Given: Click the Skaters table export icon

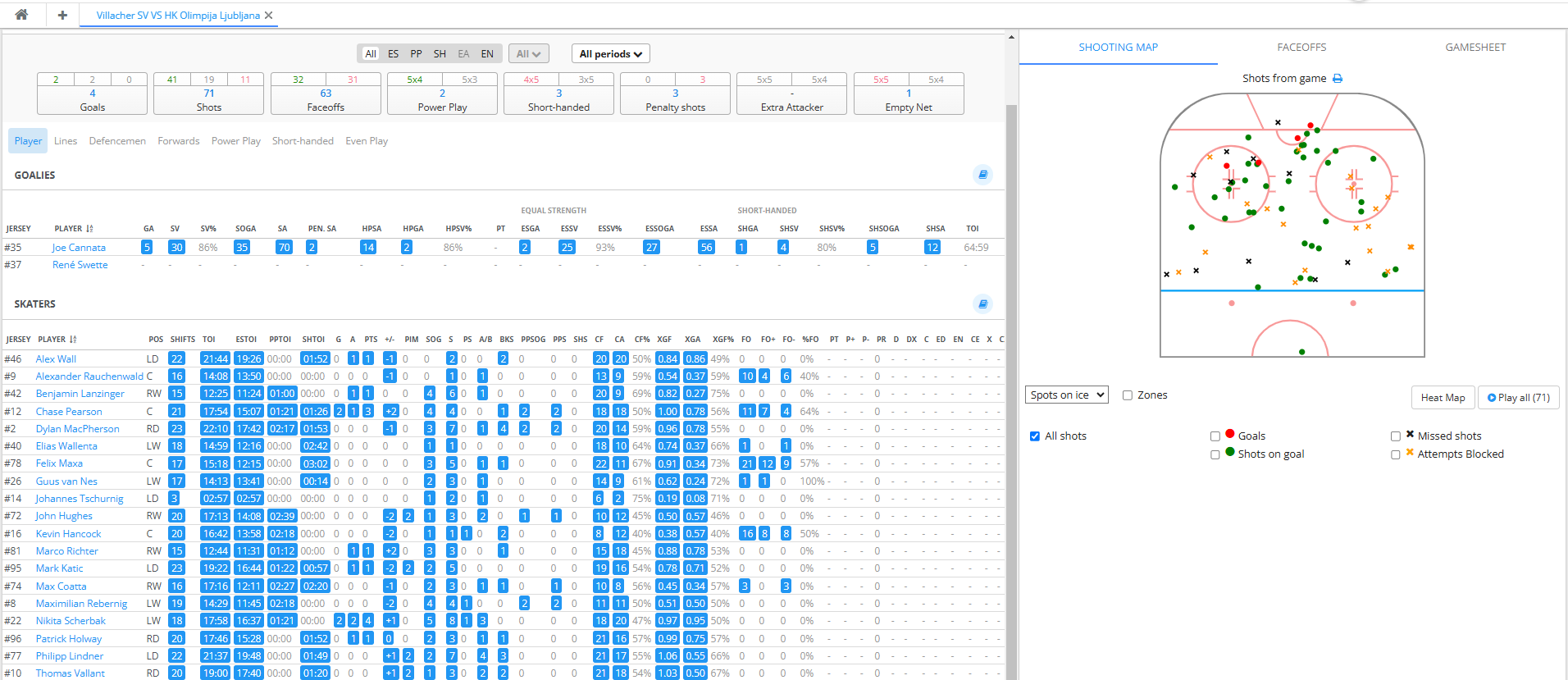Looking at the screenshot, I should [x=982, y=303].
